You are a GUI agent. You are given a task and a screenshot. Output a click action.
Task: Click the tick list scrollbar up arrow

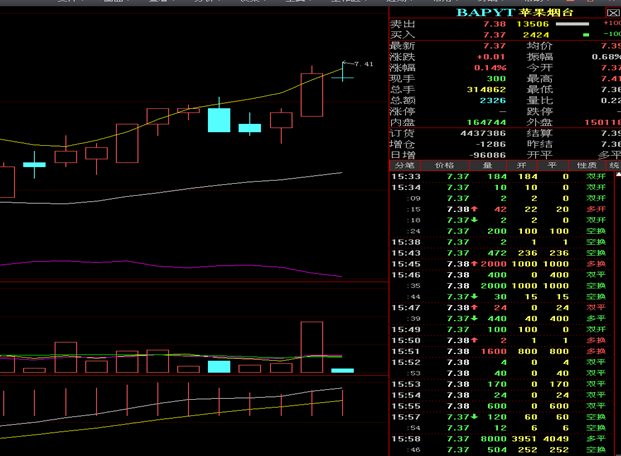tap(618, 174)
